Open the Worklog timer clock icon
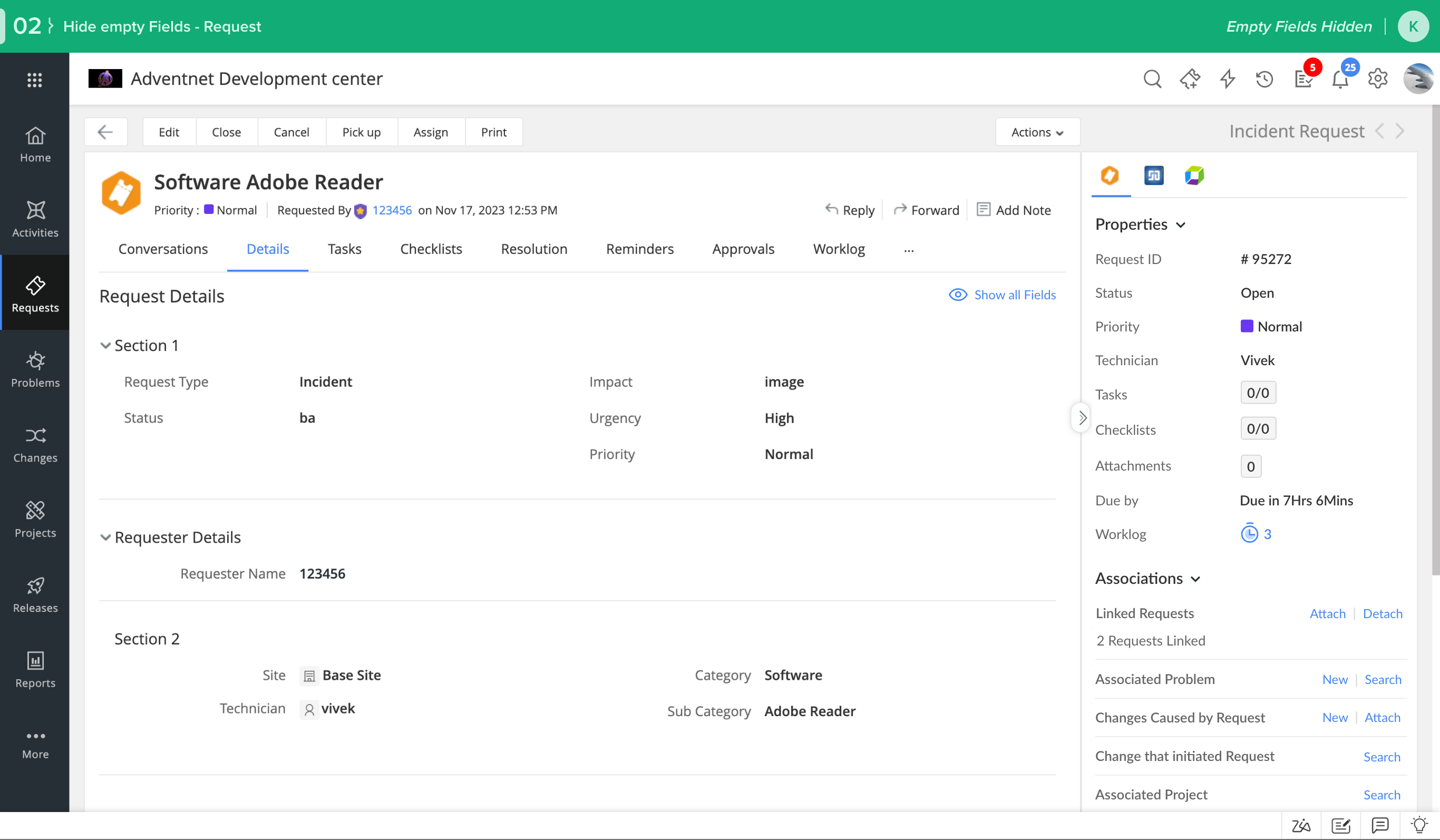The height and width of the screenshot is (840, 1440). click(1249, 534)
